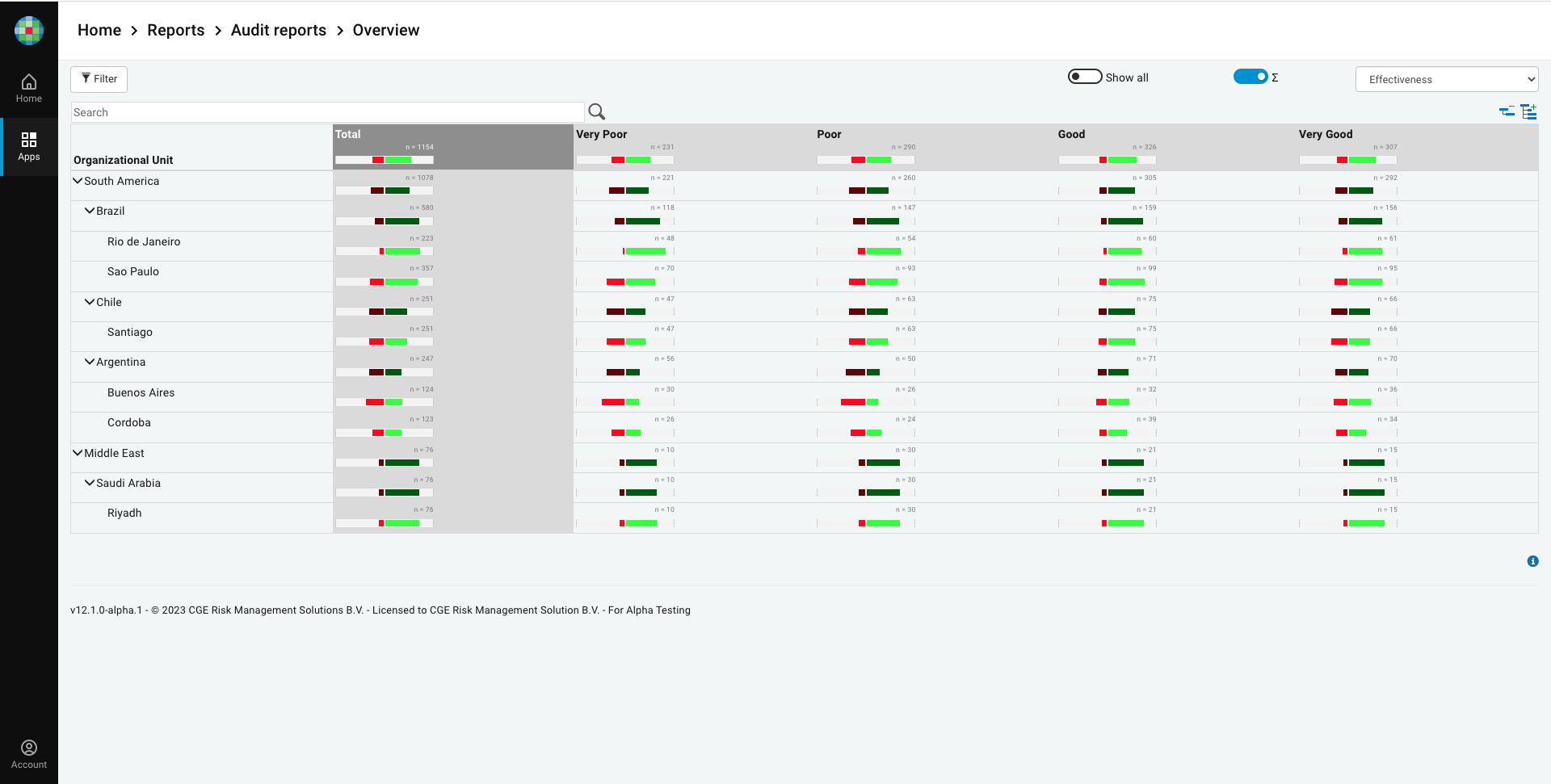1551x784 pixels.
Task: Collapse the Brazil node
Action: [x=90, y=211]
